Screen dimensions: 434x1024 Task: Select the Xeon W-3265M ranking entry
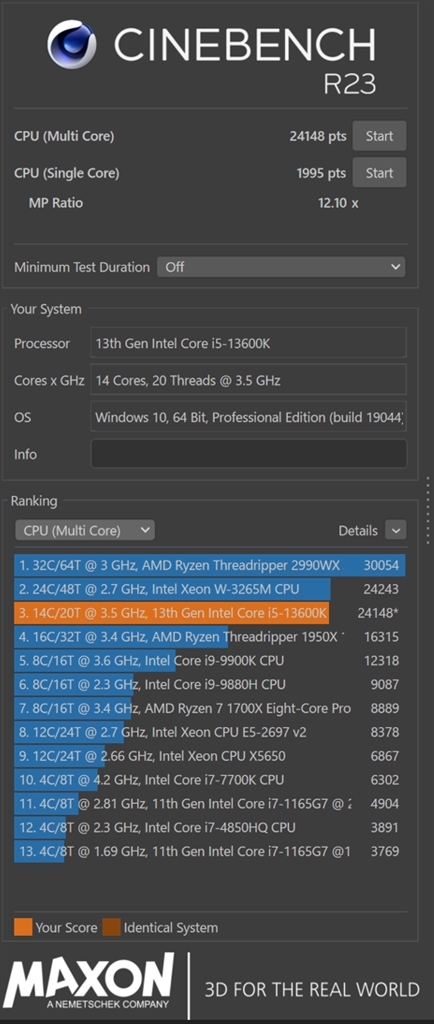point(209,589)
